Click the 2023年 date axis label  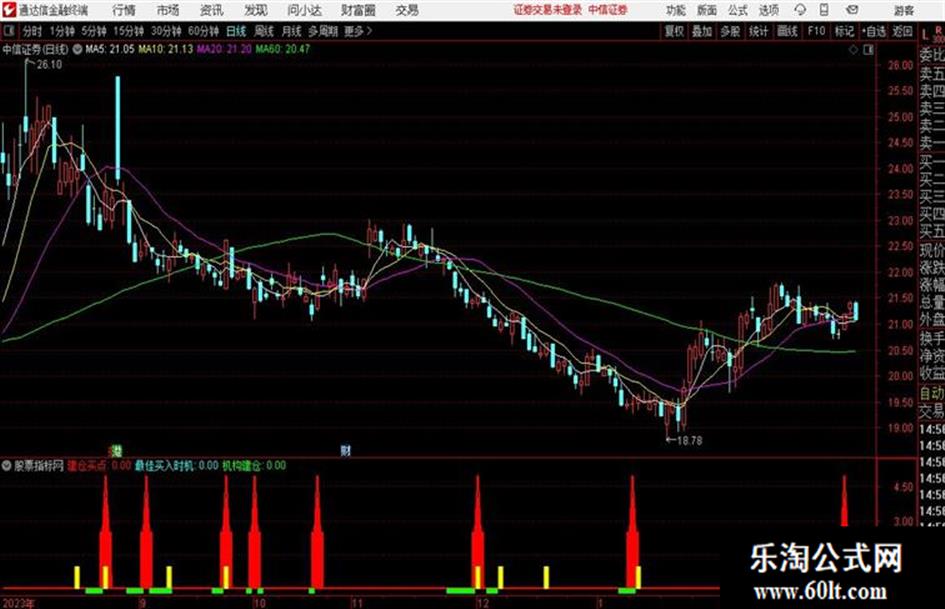click(x=18, y=603)
